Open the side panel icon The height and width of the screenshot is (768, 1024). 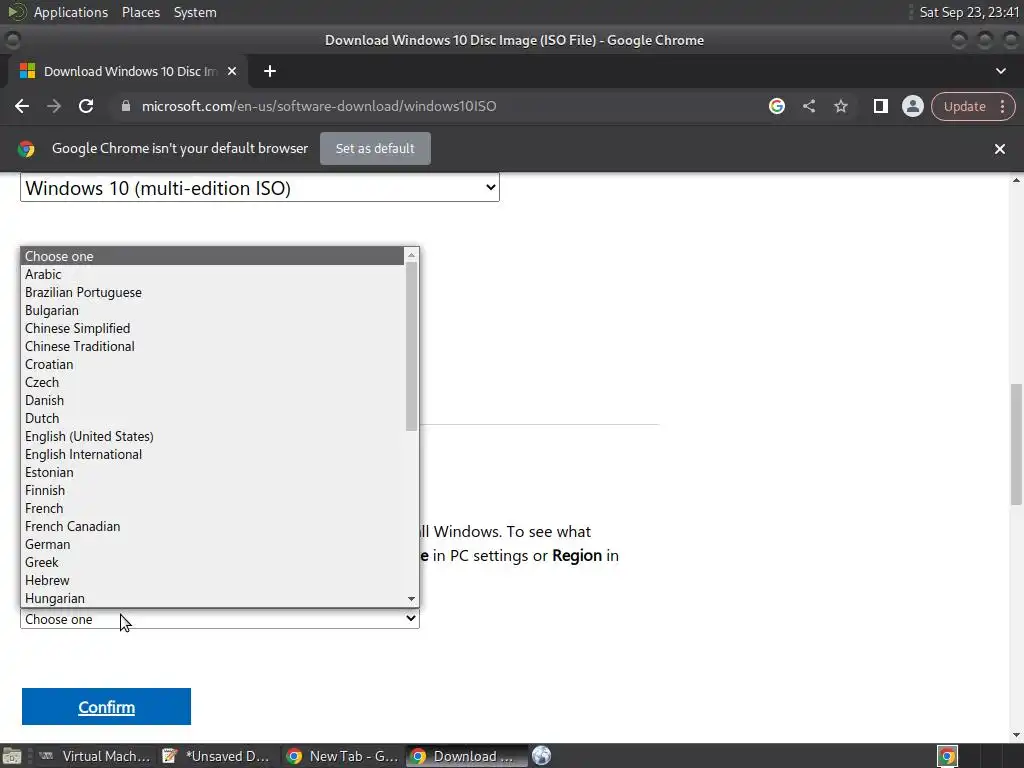880,106
